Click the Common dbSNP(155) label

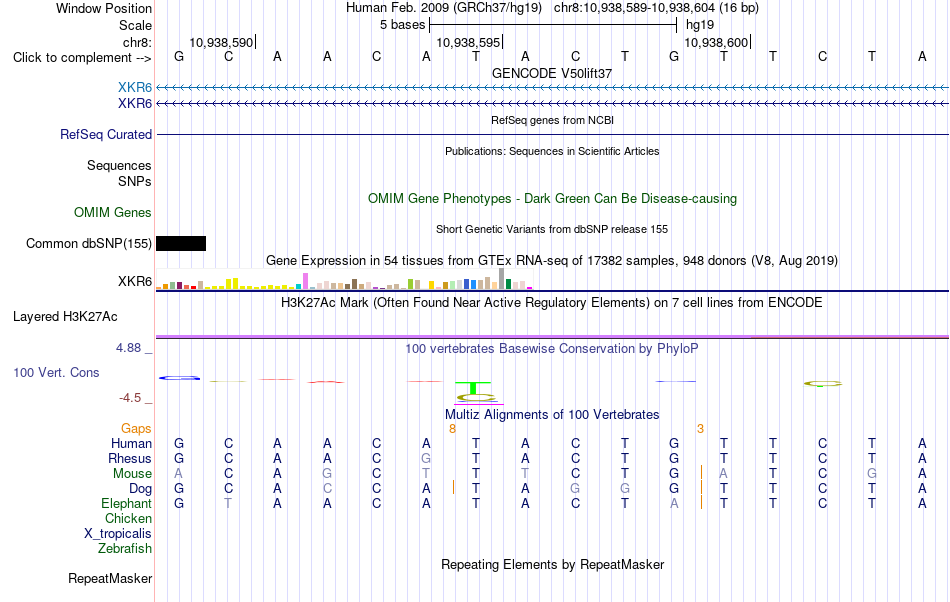click(89, 243)
